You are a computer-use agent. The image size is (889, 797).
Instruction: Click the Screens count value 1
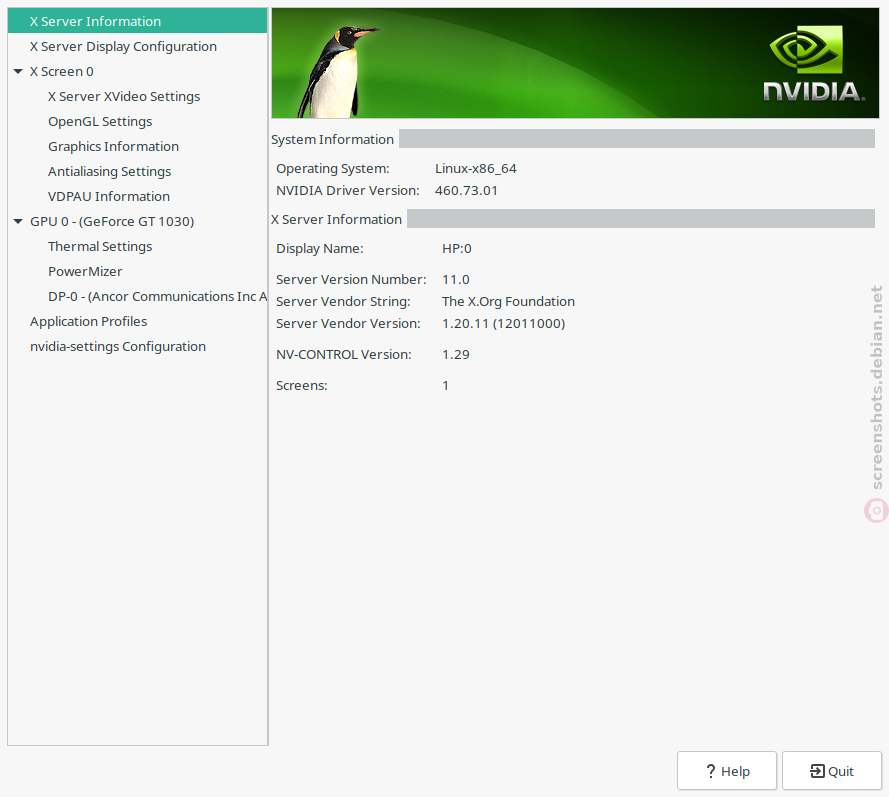point(446,385)
